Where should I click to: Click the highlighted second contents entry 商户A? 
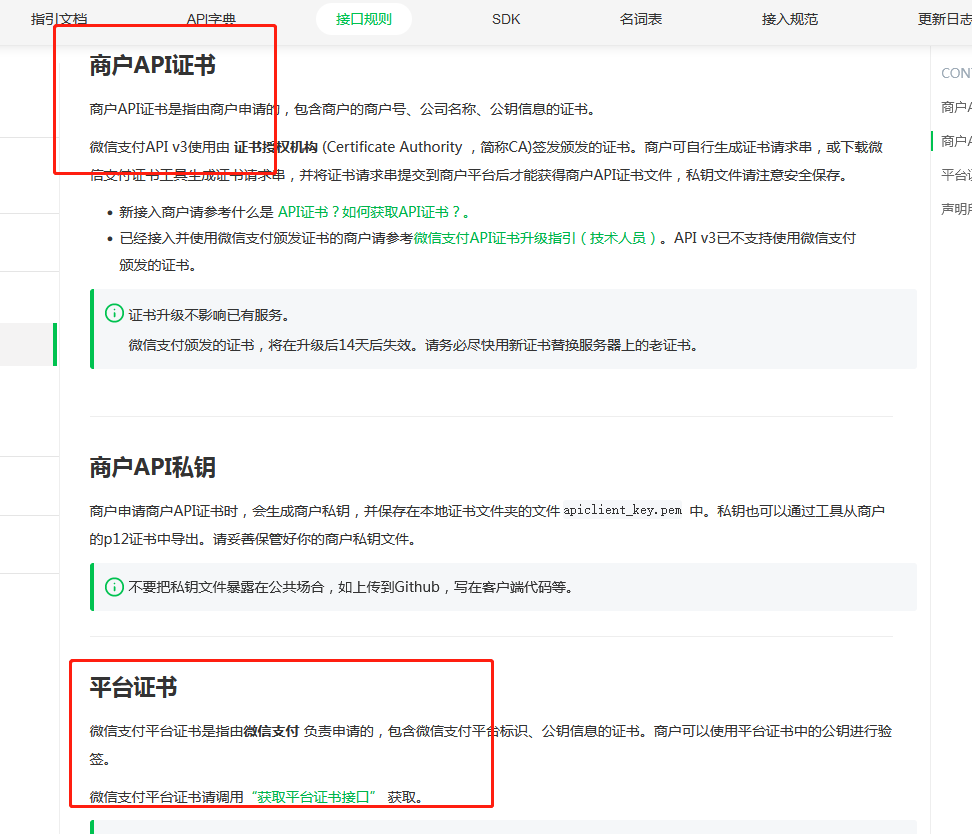coord(956,141)
